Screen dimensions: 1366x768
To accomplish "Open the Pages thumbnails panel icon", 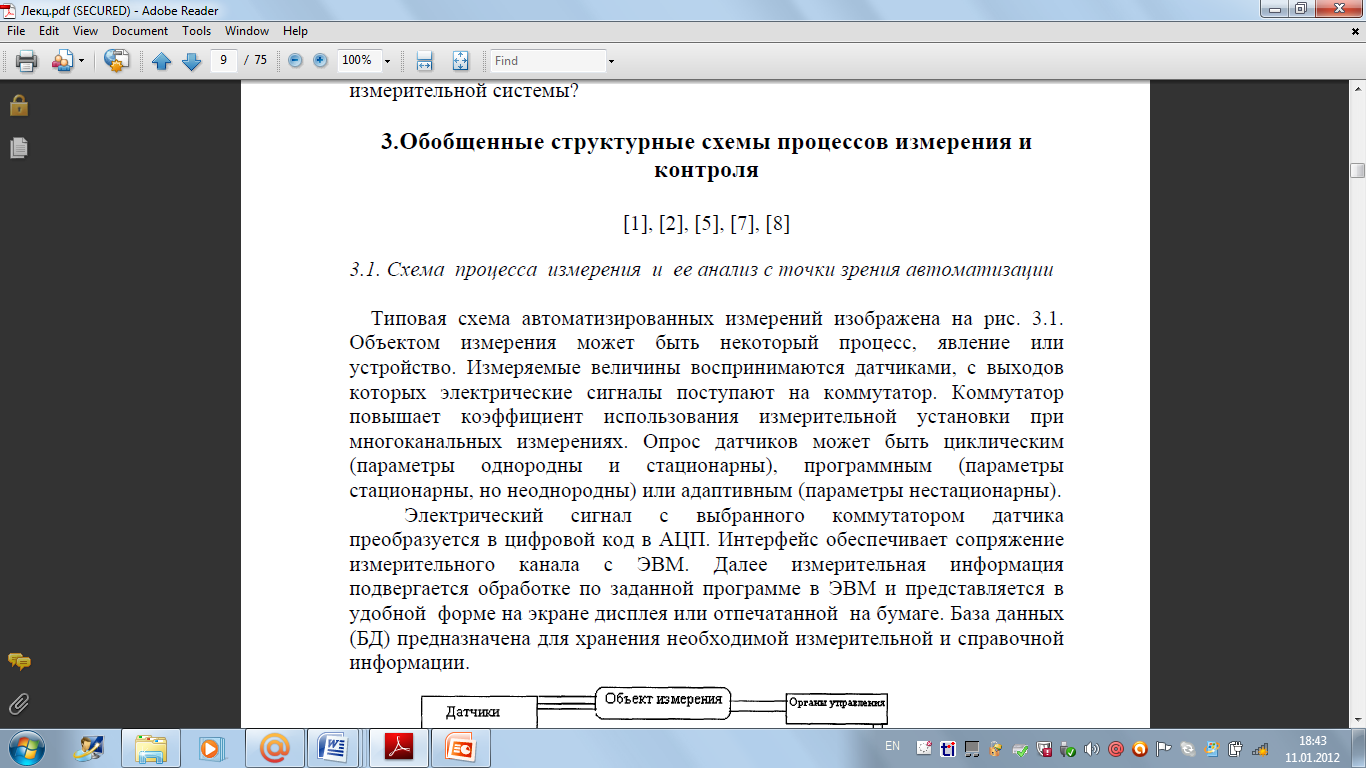I will tap(18, 148).
